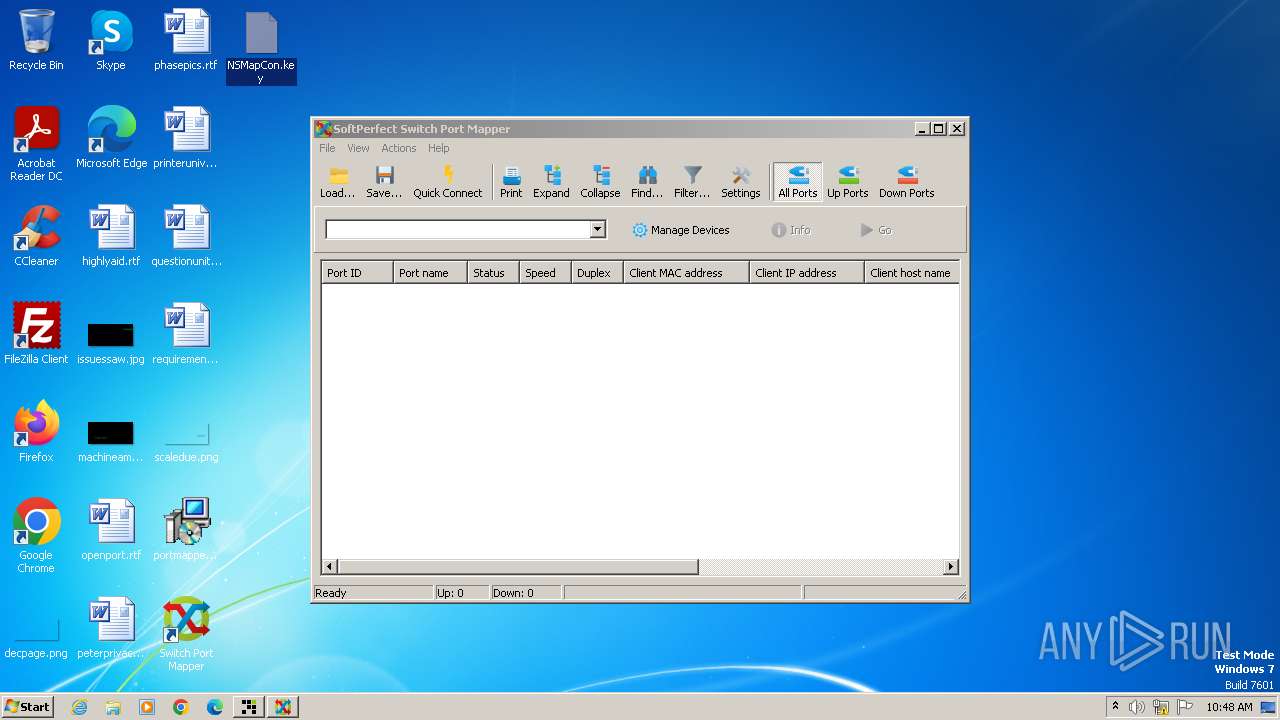The height and width of the screenshot is (720, 1280).
Task: Toggle the All Ports view
Action: click(x=798, y=182)
